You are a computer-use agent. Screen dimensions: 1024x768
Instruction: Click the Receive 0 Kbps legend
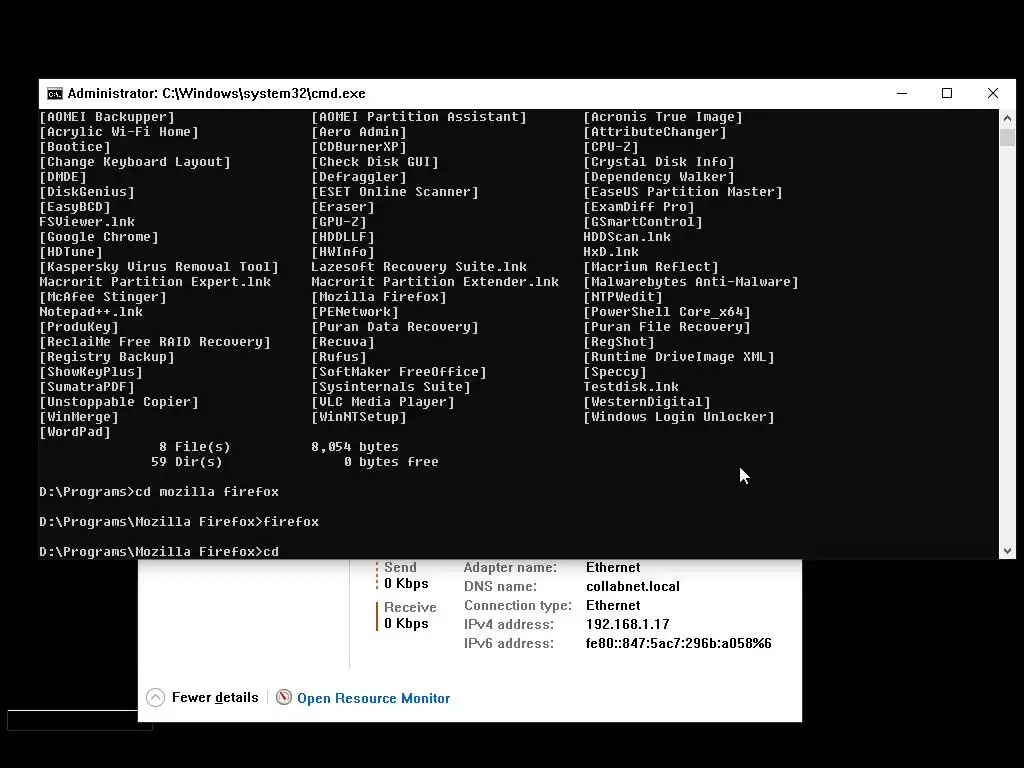coord(406,615)
